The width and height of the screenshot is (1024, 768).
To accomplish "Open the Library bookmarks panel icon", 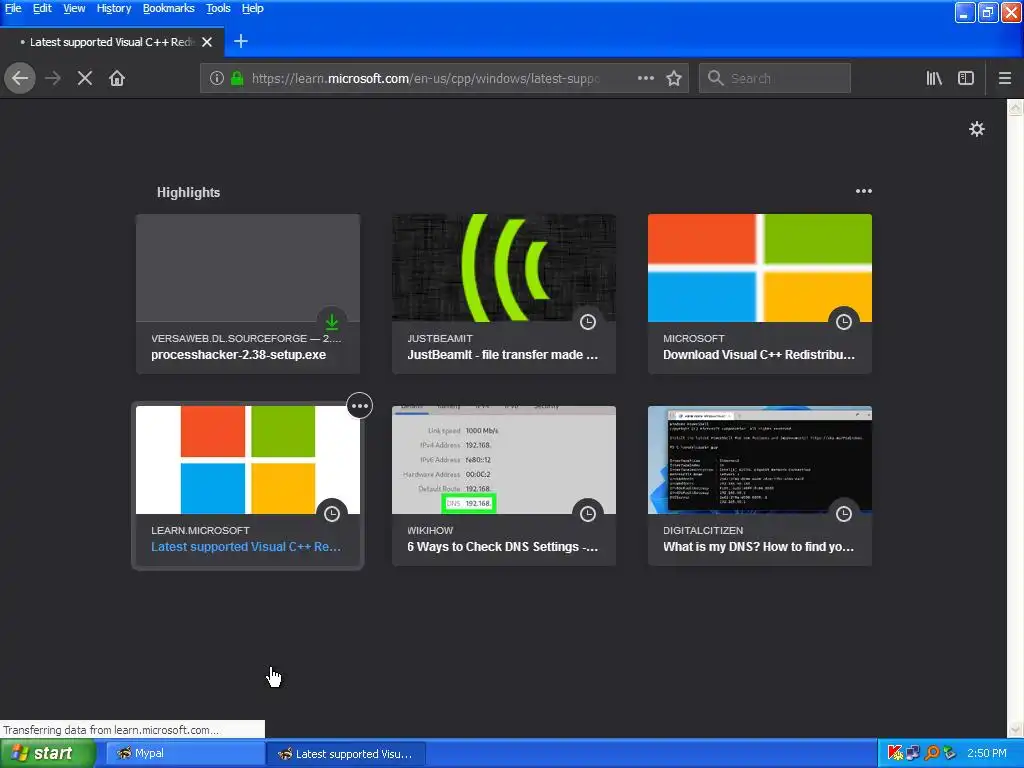I will pyautogui.click(x=934, y=78).
